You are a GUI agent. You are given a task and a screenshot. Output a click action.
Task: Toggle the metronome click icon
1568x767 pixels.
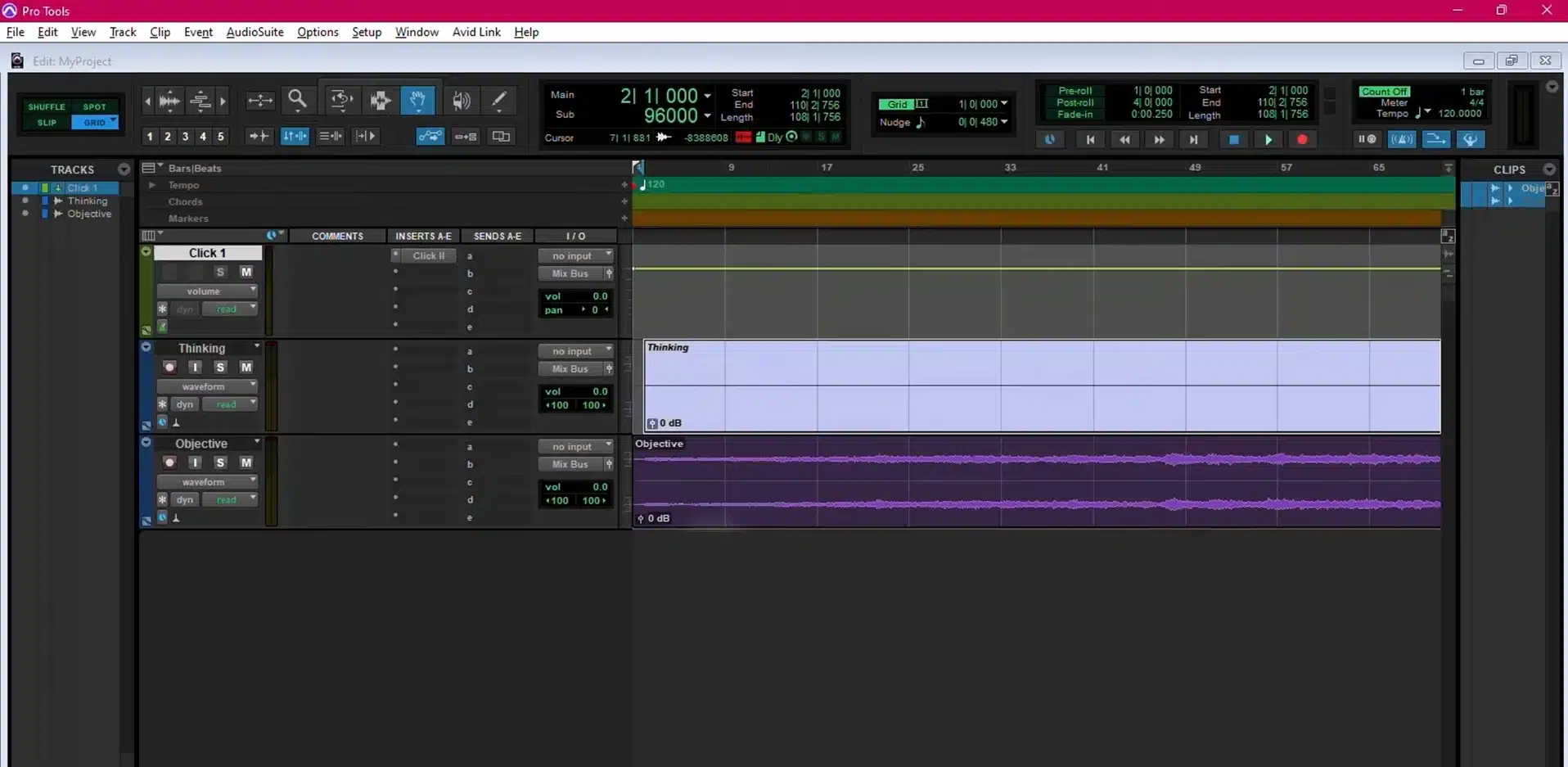(x=1401, y=139)
